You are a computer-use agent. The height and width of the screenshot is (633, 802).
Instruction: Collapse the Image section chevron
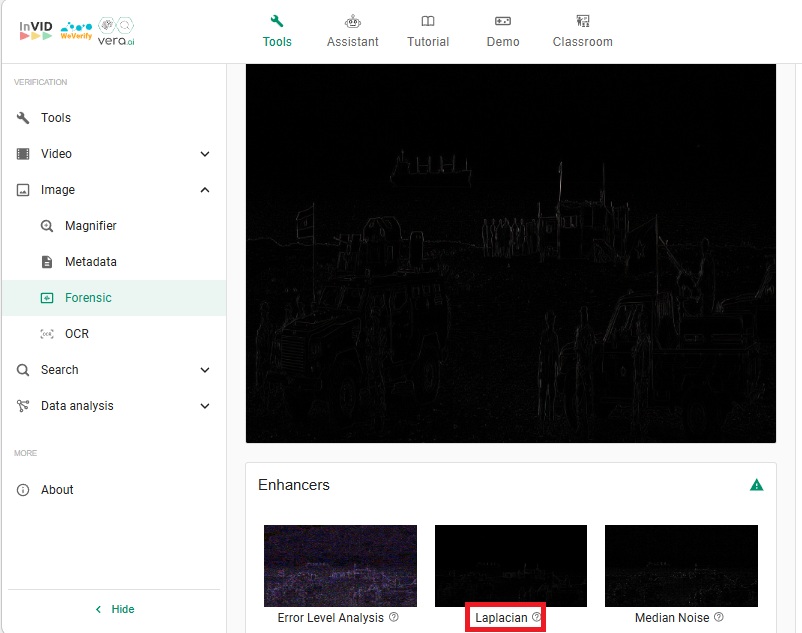click(x=205, y=190)
